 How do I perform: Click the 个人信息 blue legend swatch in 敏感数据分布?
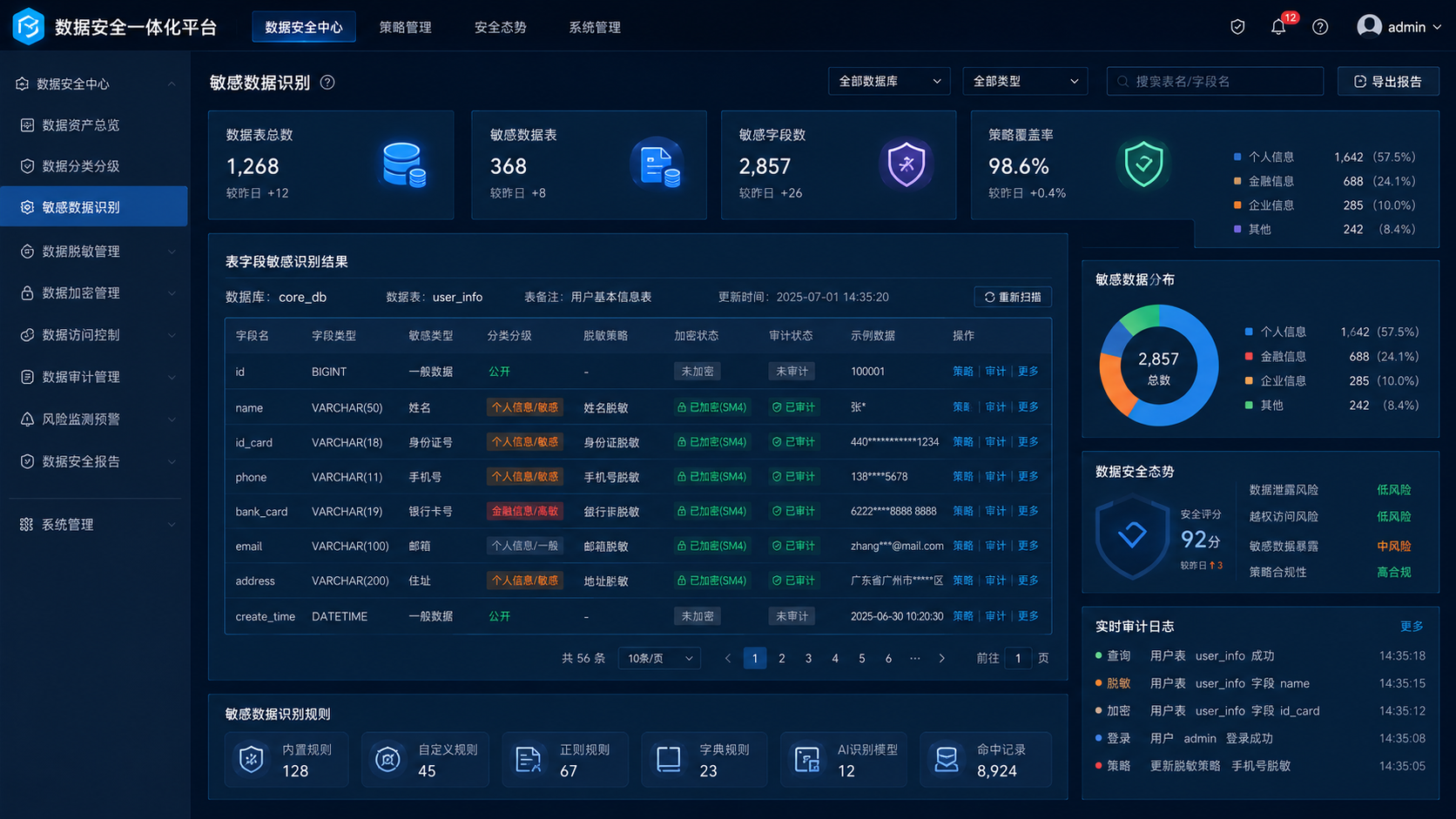pos(1249,332)
